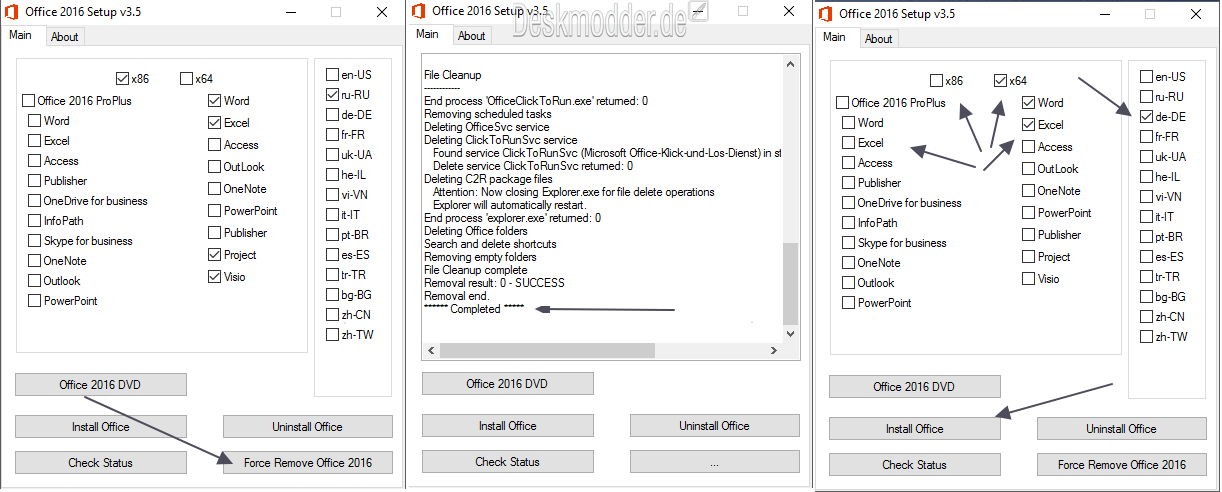Click the '...' button in middle window
This screenshot has width=1222, height=492.
[x=715, y=462]
